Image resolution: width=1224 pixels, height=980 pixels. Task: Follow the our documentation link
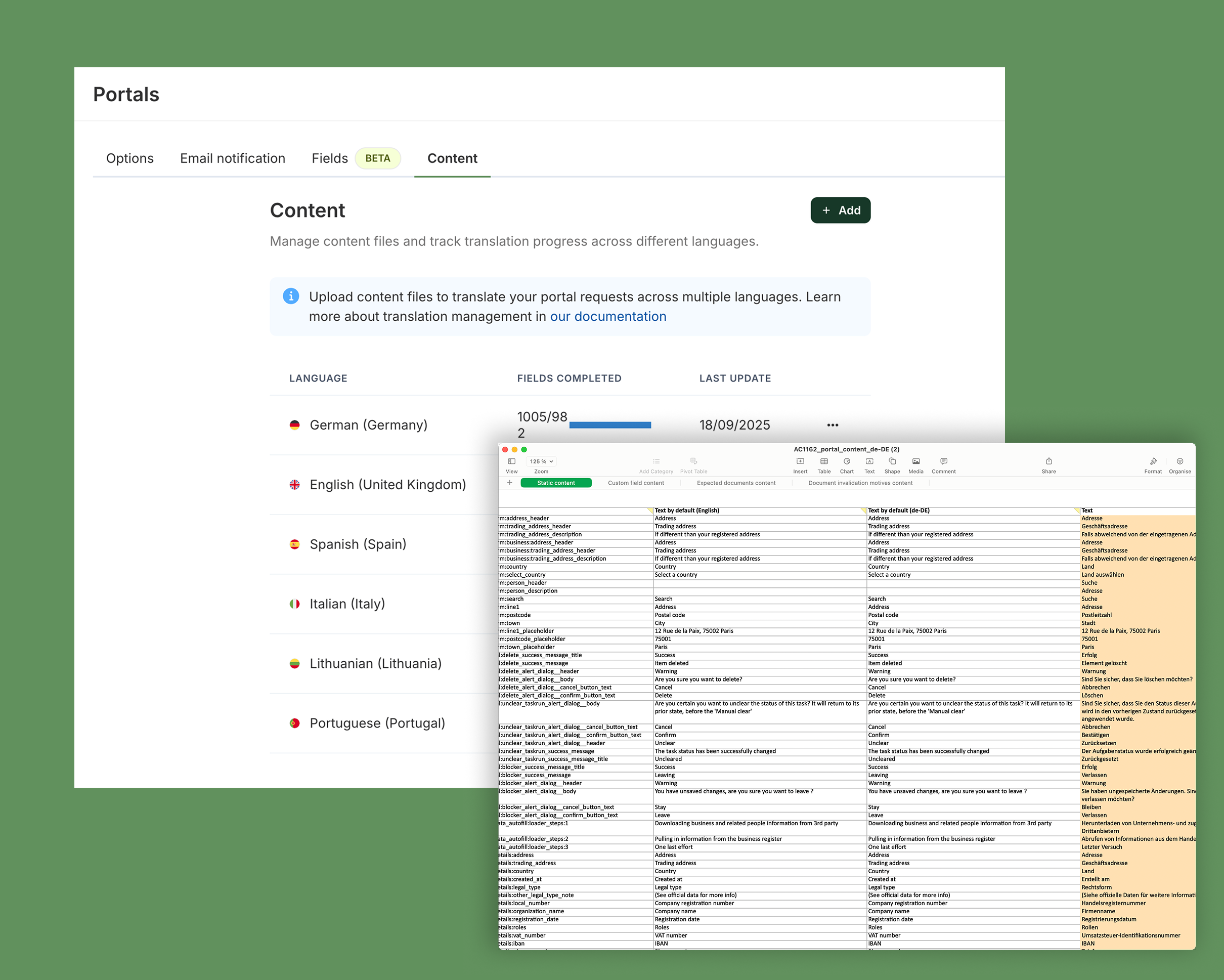click(607, 317)
